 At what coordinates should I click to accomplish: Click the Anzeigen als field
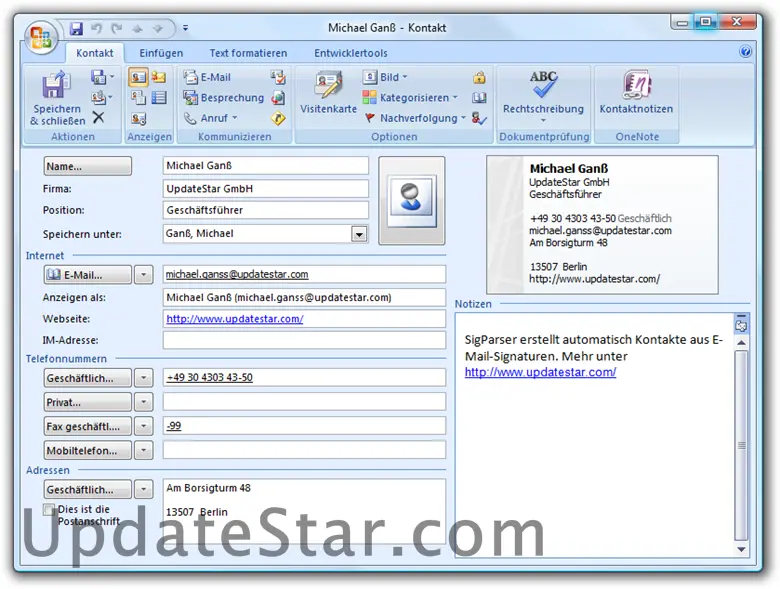304,297
